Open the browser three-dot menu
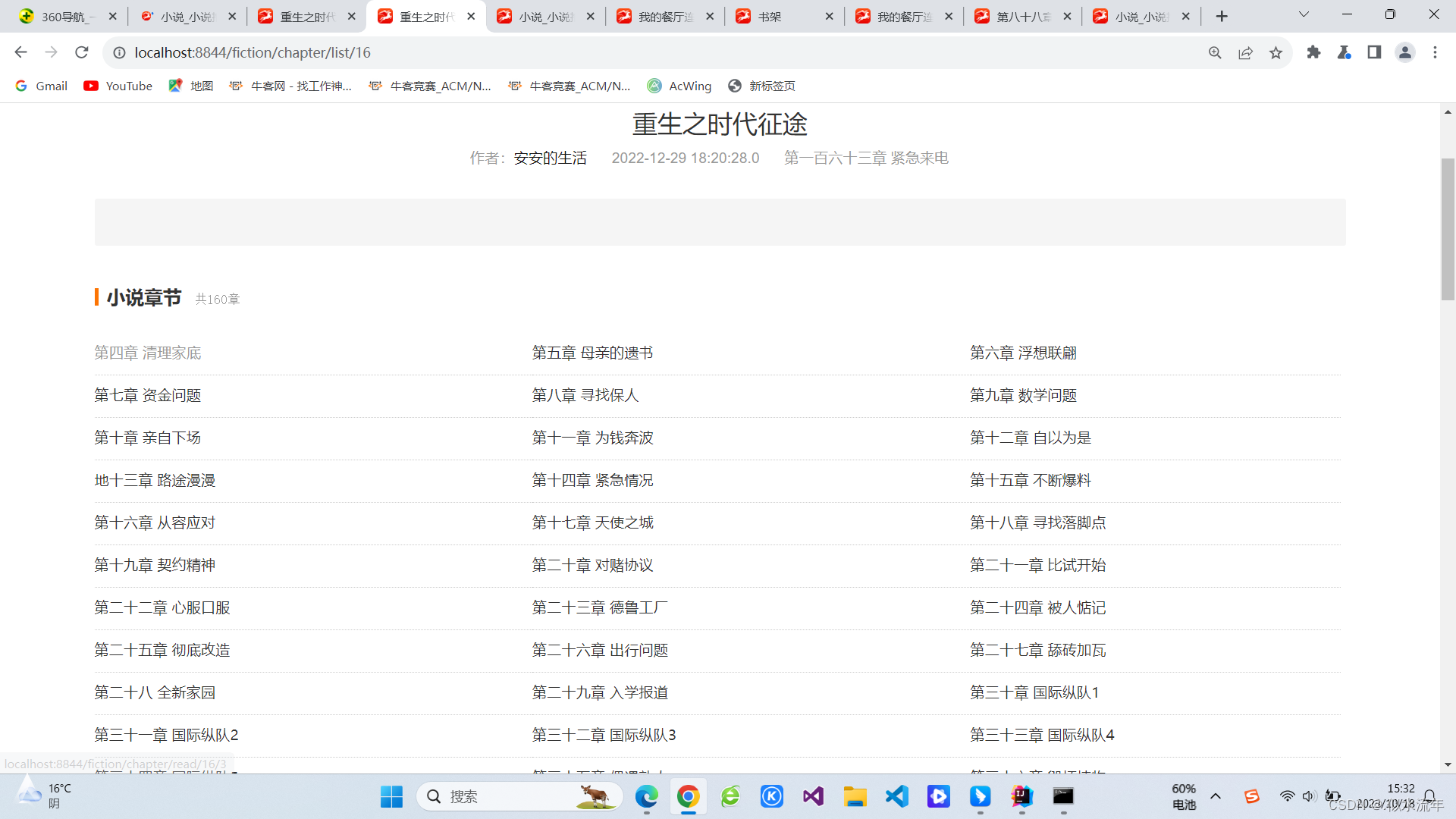 (x=1436, y=52)
